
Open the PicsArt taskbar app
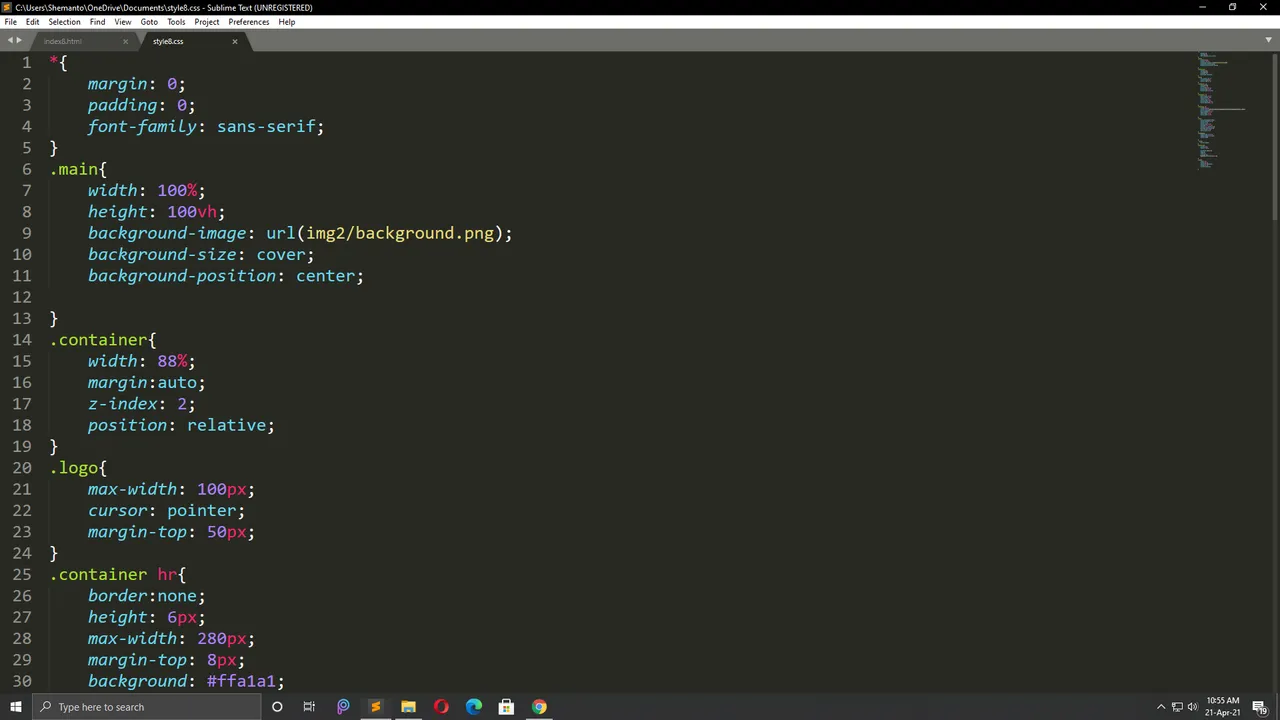click(343, 707)
